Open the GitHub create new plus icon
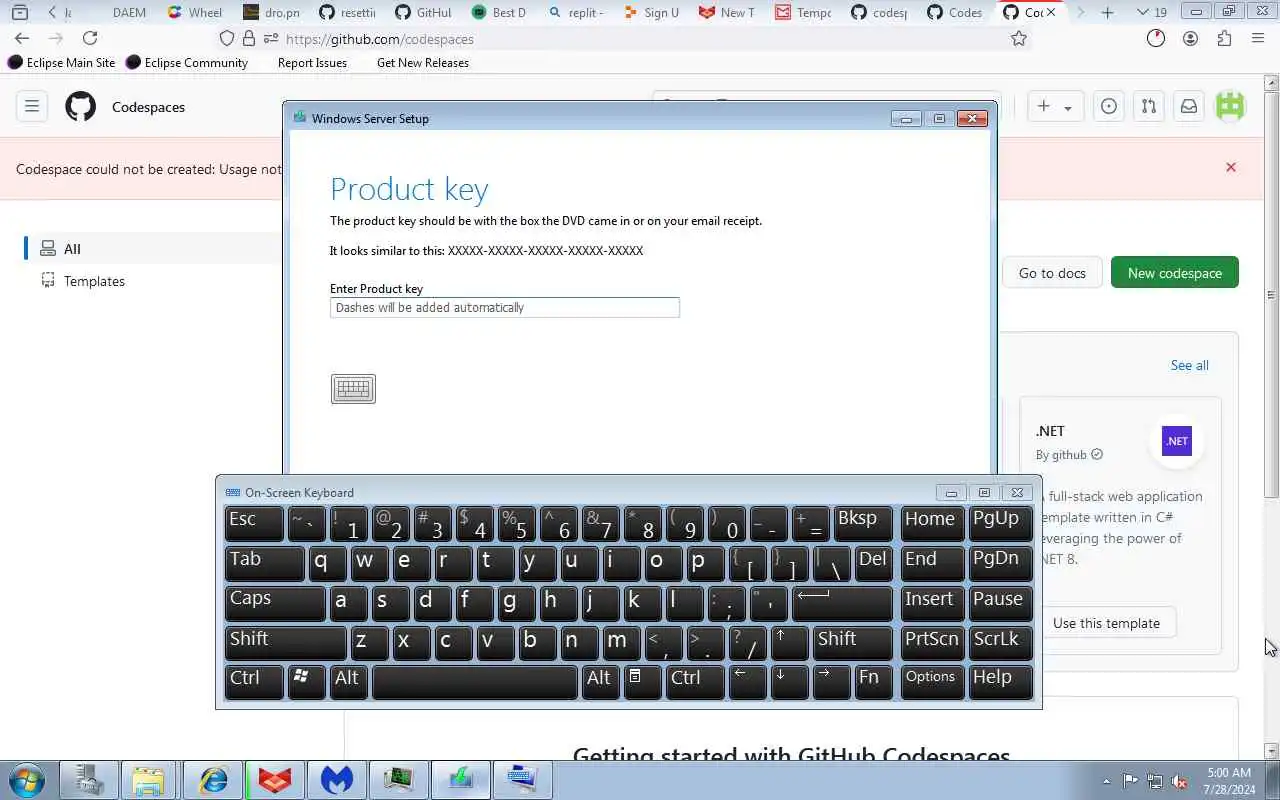 (1043, 106)
